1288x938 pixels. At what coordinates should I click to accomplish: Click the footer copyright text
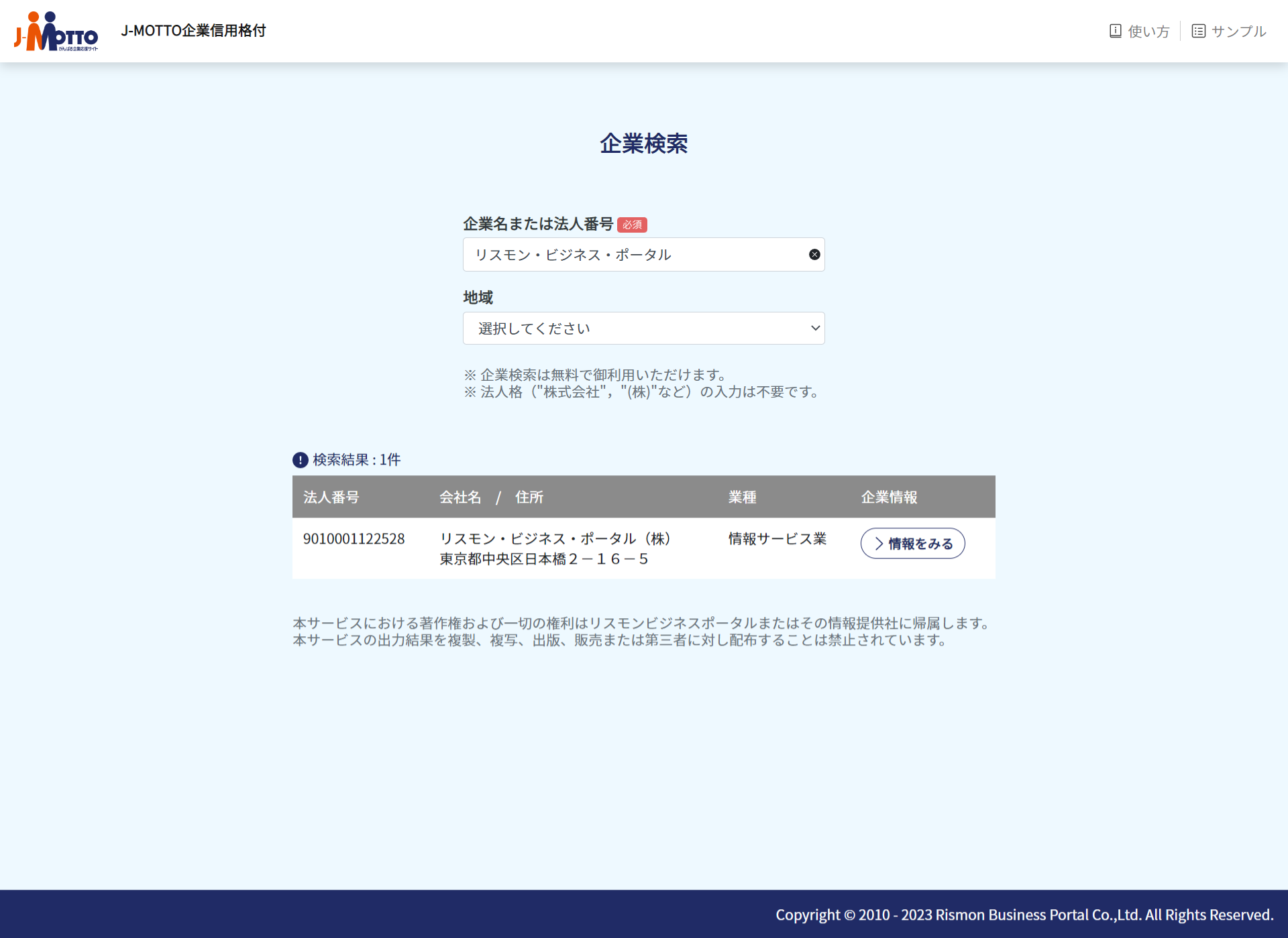point(1024,915)
